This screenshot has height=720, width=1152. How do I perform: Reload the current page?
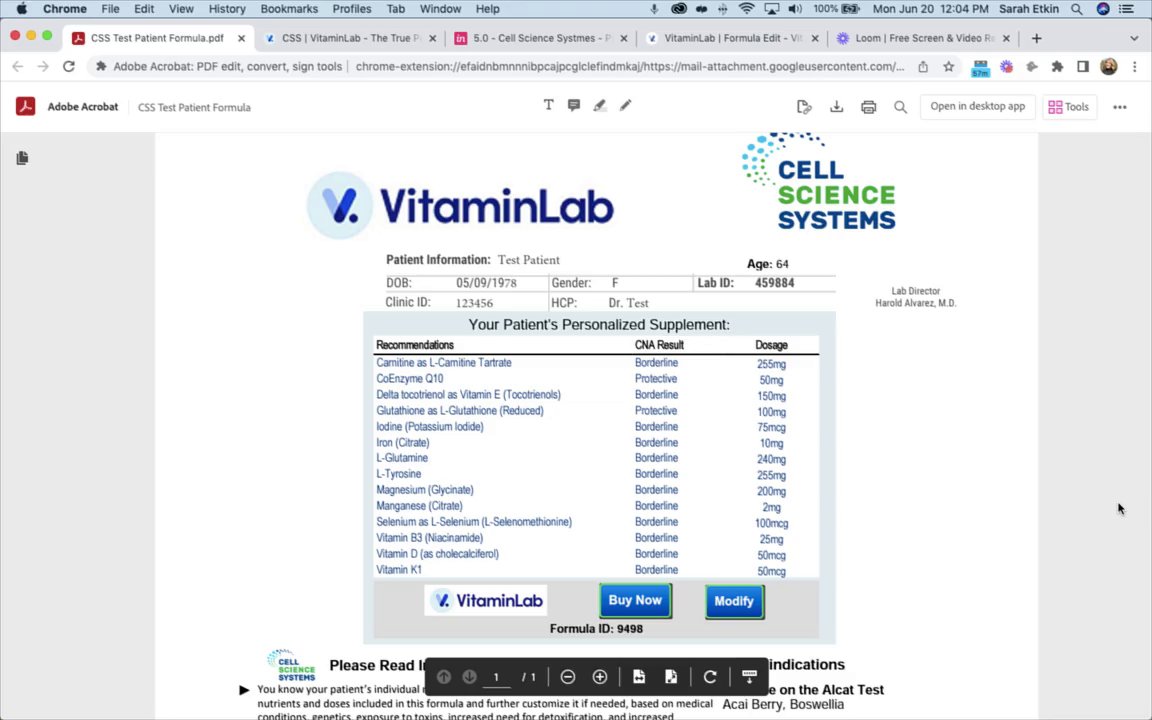68,67
